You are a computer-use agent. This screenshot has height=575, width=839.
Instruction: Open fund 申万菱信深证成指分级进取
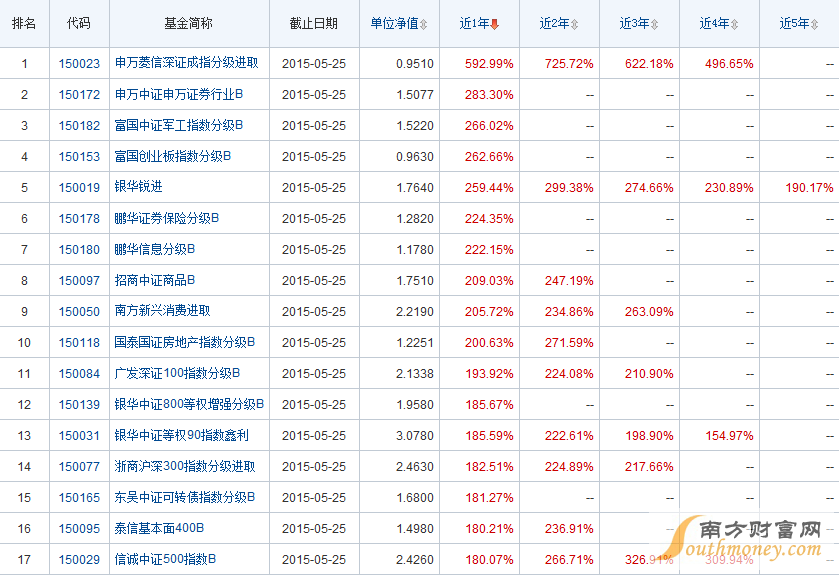tap(187, 63)
